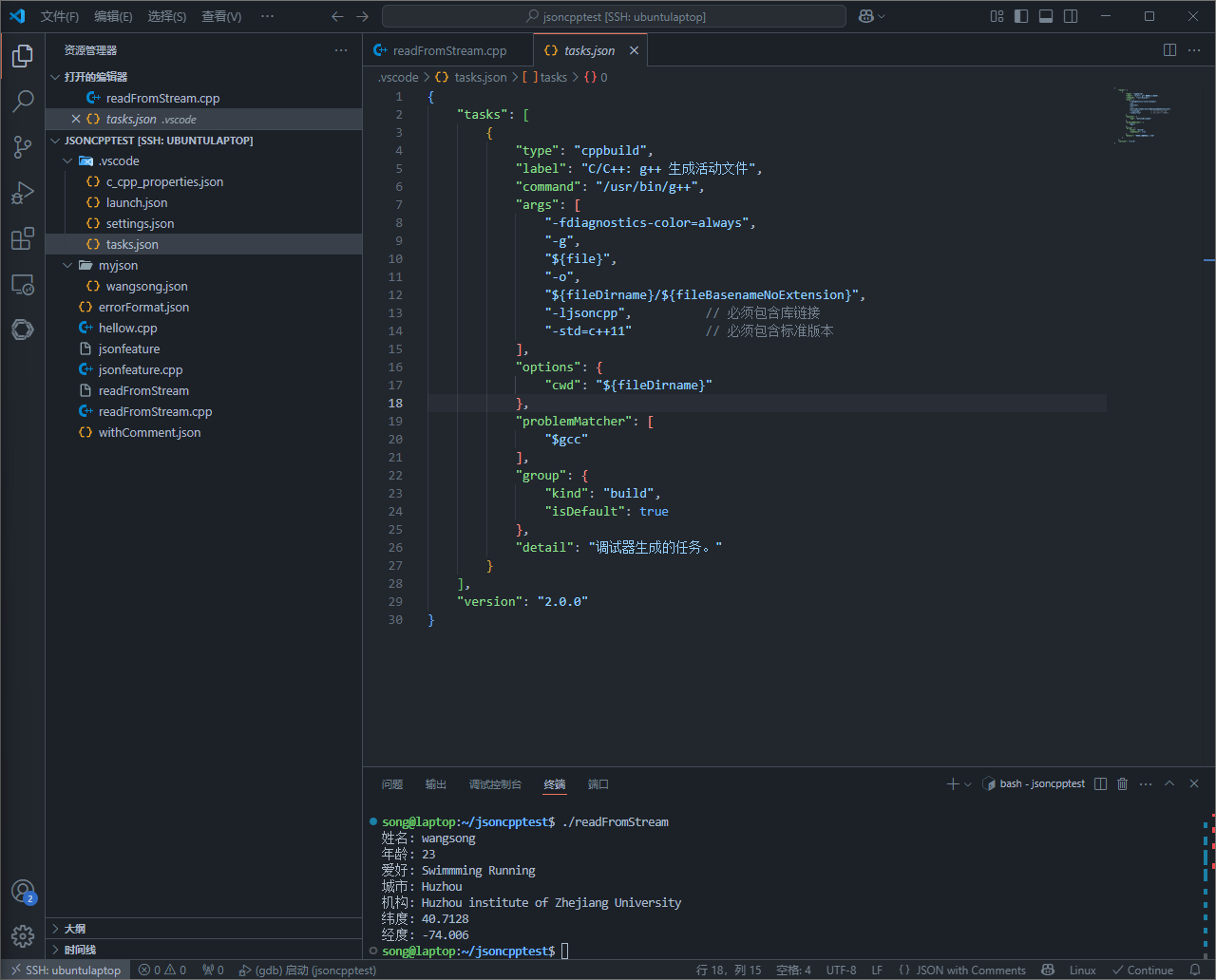Split the editor to the right
The height and width of the screenshot is (980, 1216).
1169,50
